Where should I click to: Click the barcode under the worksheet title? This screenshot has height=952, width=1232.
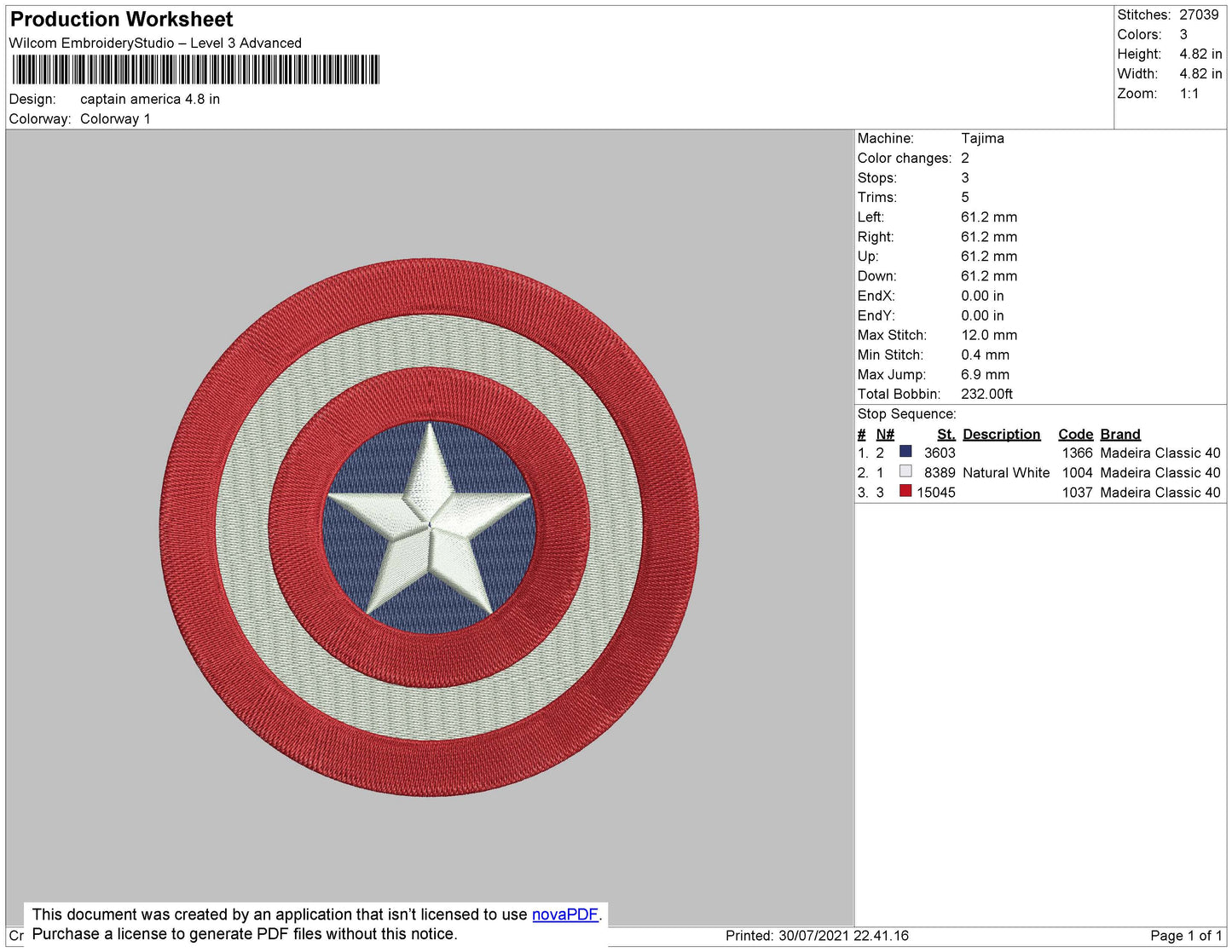(195, 70)
